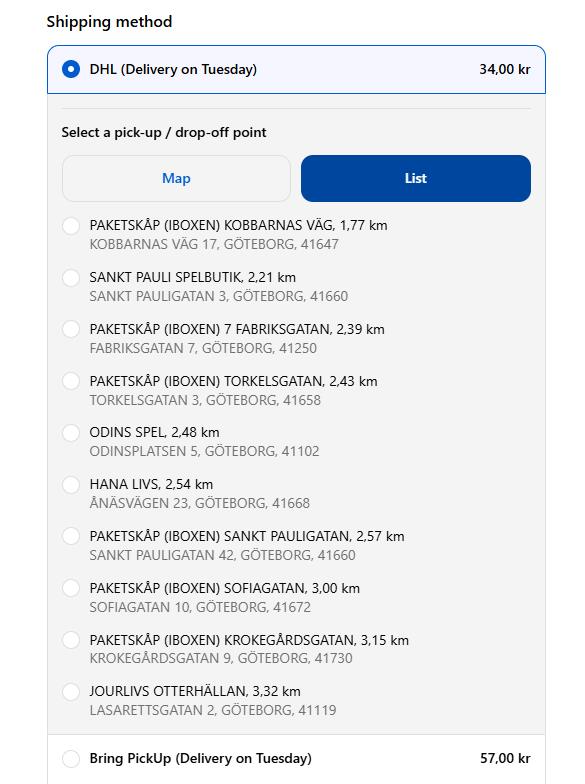Click the Kobbarnas Väg 17 address text
Image resolution: width=585 pixels, height=784 pixels.
point(214,244)
